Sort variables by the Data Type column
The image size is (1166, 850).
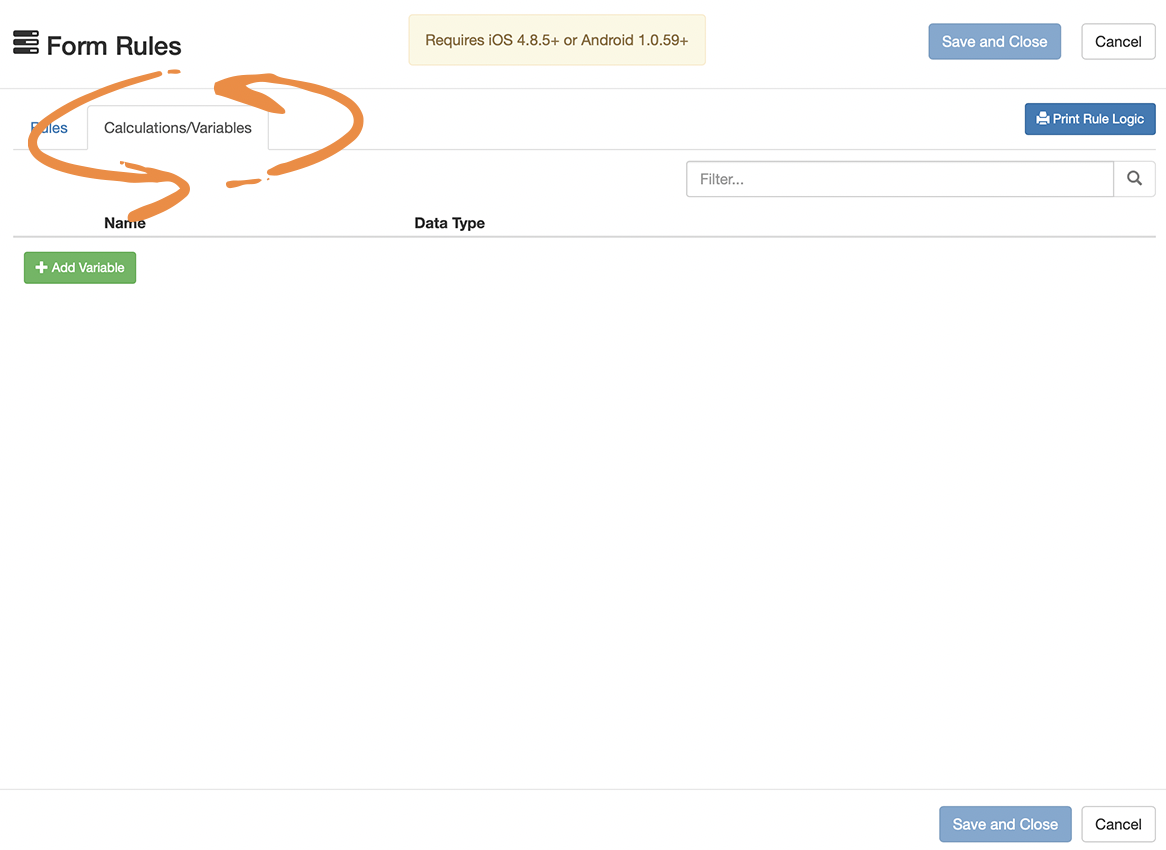point(449,222)
